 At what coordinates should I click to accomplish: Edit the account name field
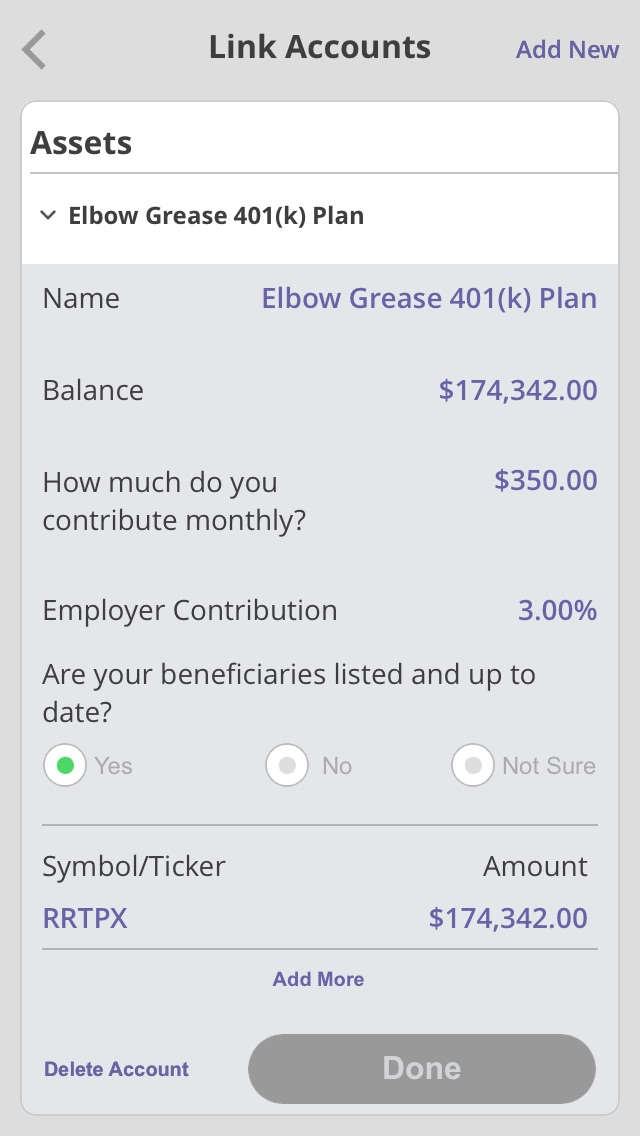coord(429,298)
